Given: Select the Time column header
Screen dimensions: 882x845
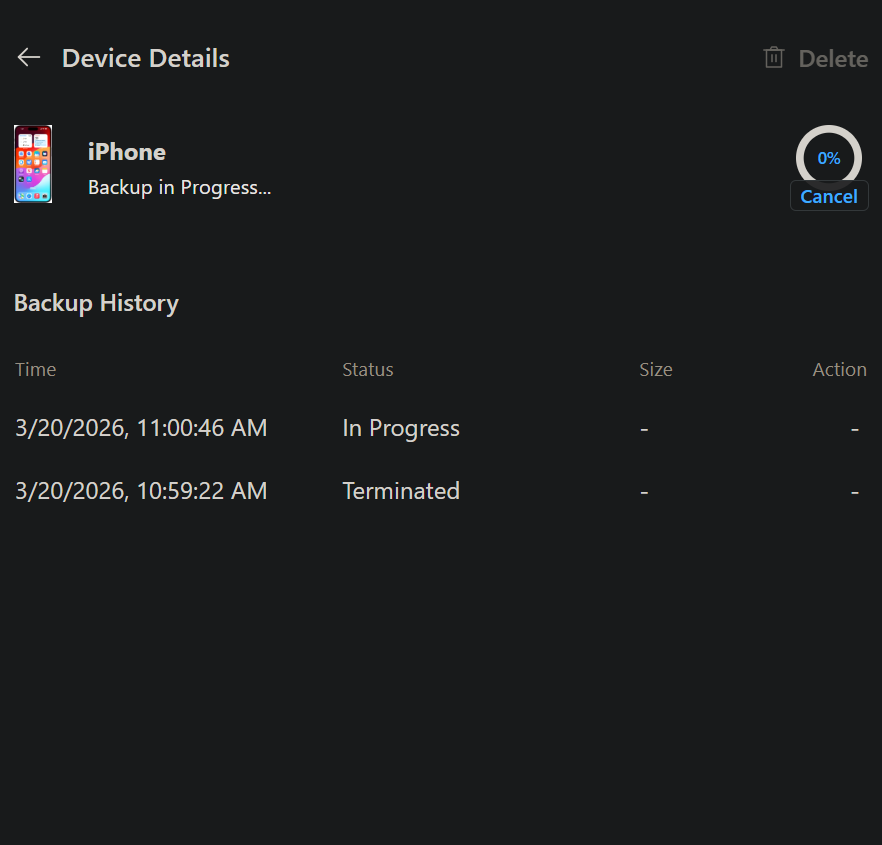Looking at the screenshot, I should 35,370.
